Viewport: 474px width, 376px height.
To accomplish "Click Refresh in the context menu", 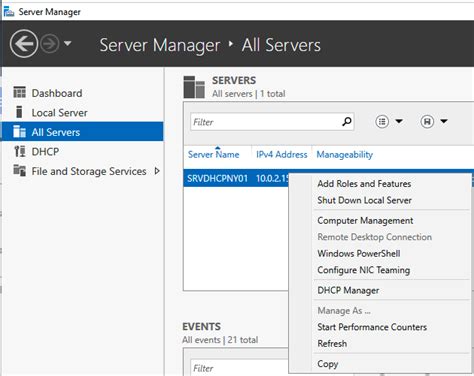I will coord(332,343).
